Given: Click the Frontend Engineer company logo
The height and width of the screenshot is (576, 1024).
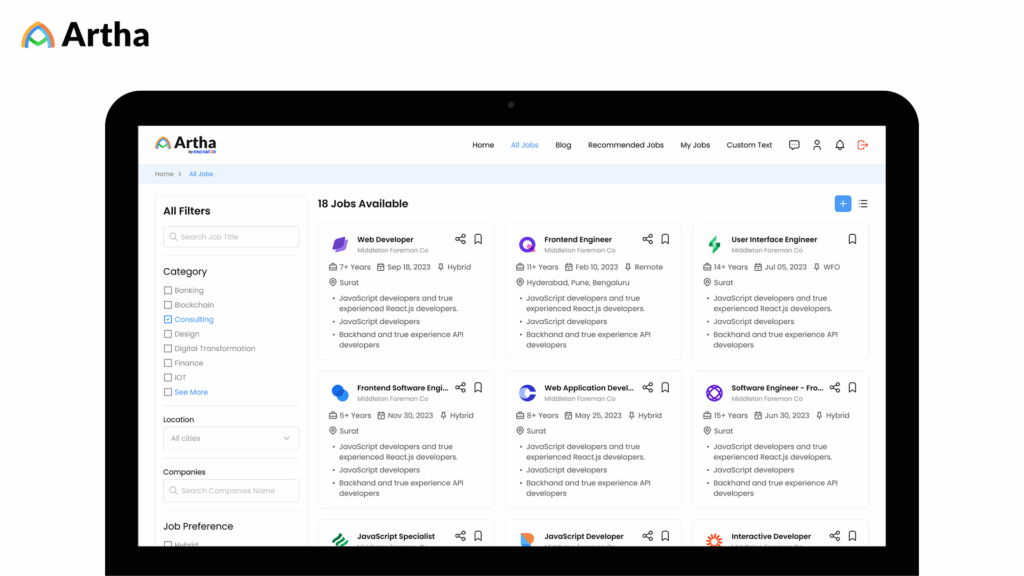Looking at the screenshot, I should tap(527, 244).
